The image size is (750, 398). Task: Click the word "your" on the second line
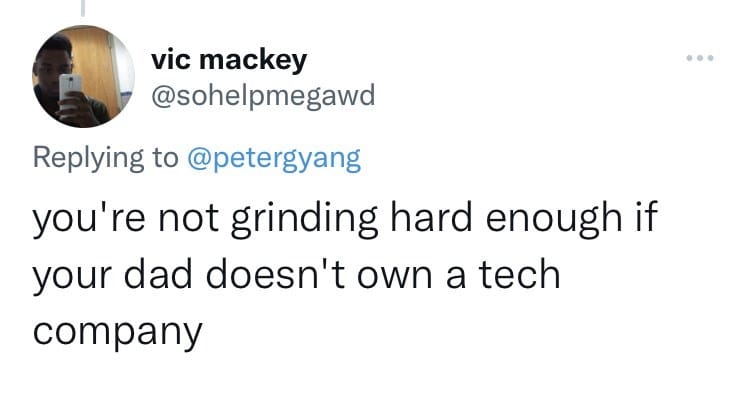click(72, 278)
